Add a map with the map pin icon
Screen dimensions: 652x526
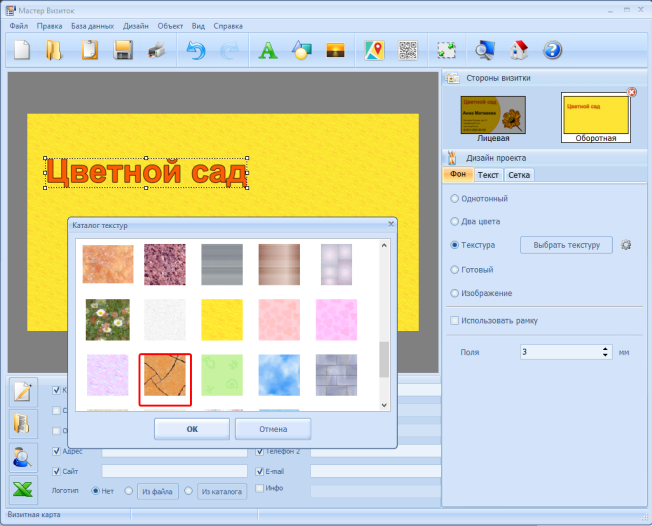[374, 50]
